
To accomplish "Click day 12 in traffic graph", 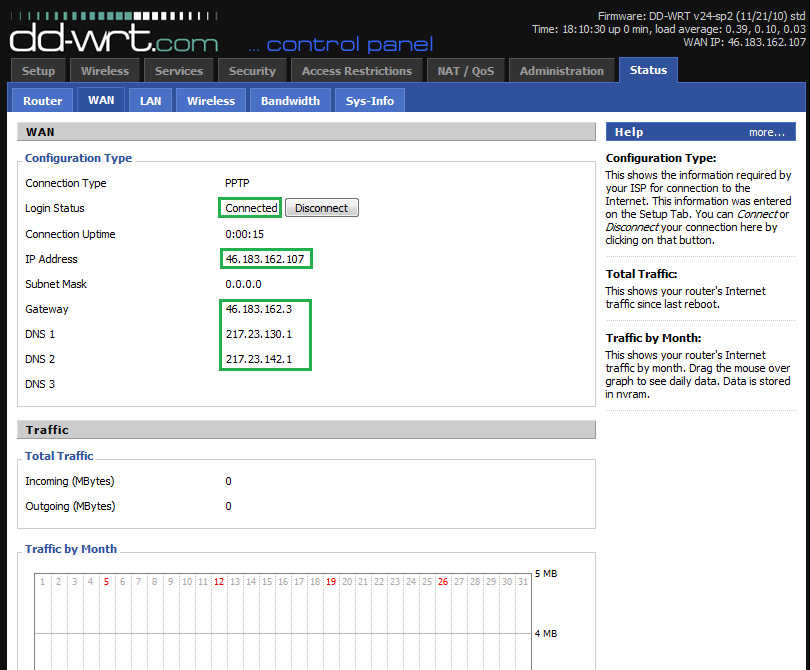I will coord(219,582).
